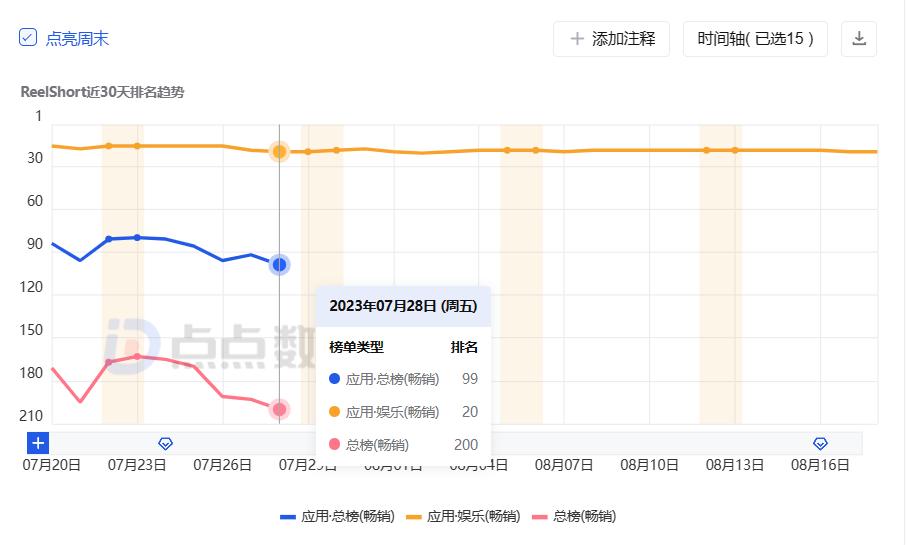Click the diamond marker near 08月16日
Screen dimensions: 906x545
click(x=820, y=443)
